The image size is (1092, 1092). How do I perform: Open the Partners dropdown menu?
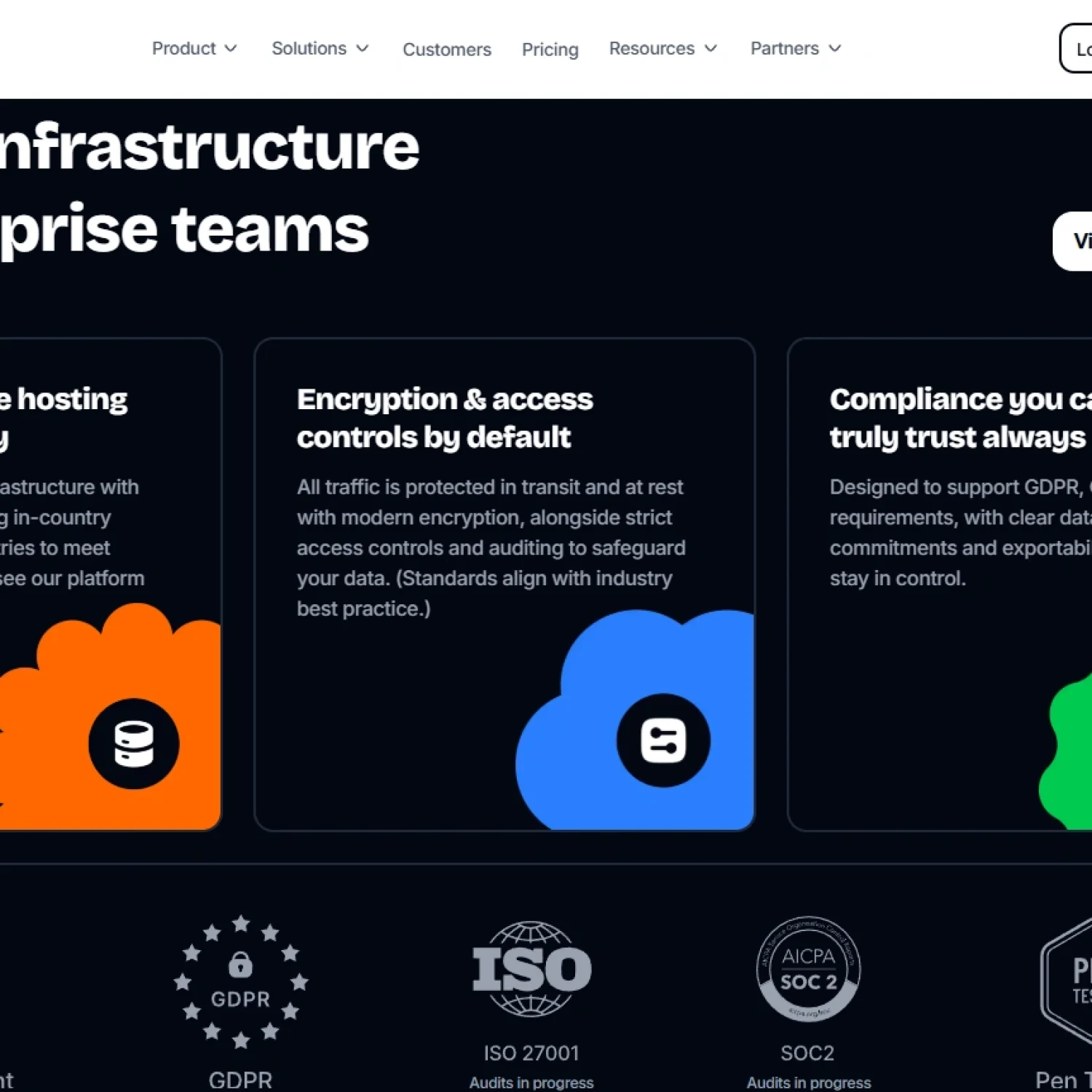(x=796, y=49)
